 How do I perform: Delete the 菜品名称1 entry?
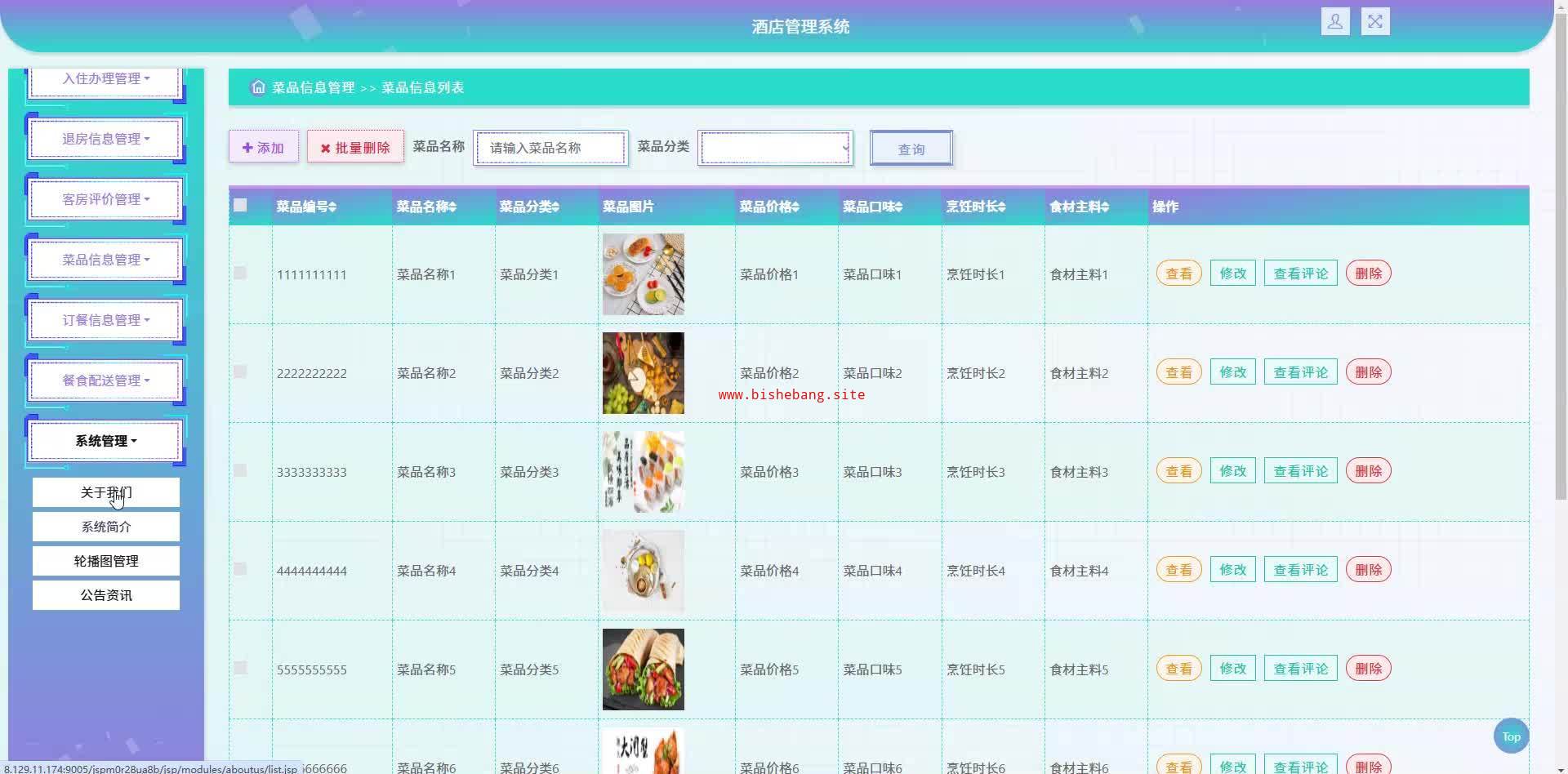[x=1368, y=274]
